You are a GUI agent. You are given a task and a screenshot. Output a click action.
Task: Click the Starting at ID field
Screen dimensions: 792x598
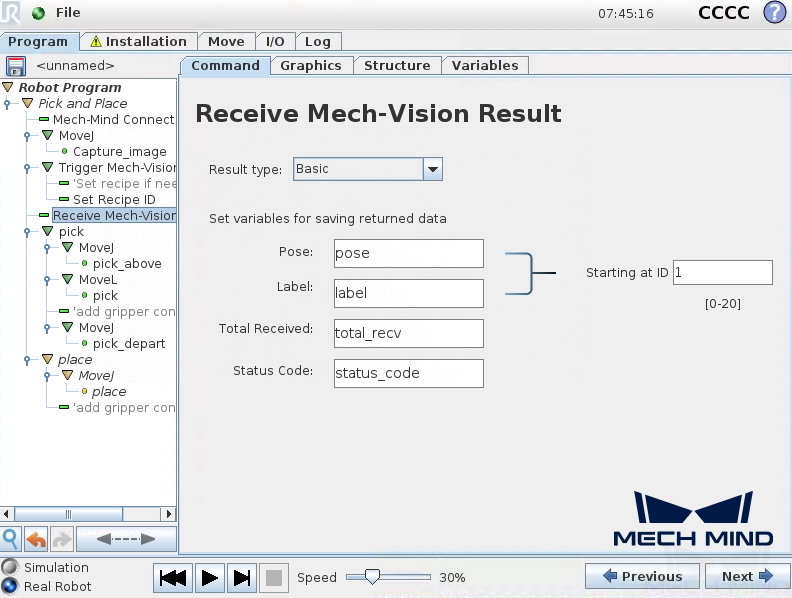[723, 273]
